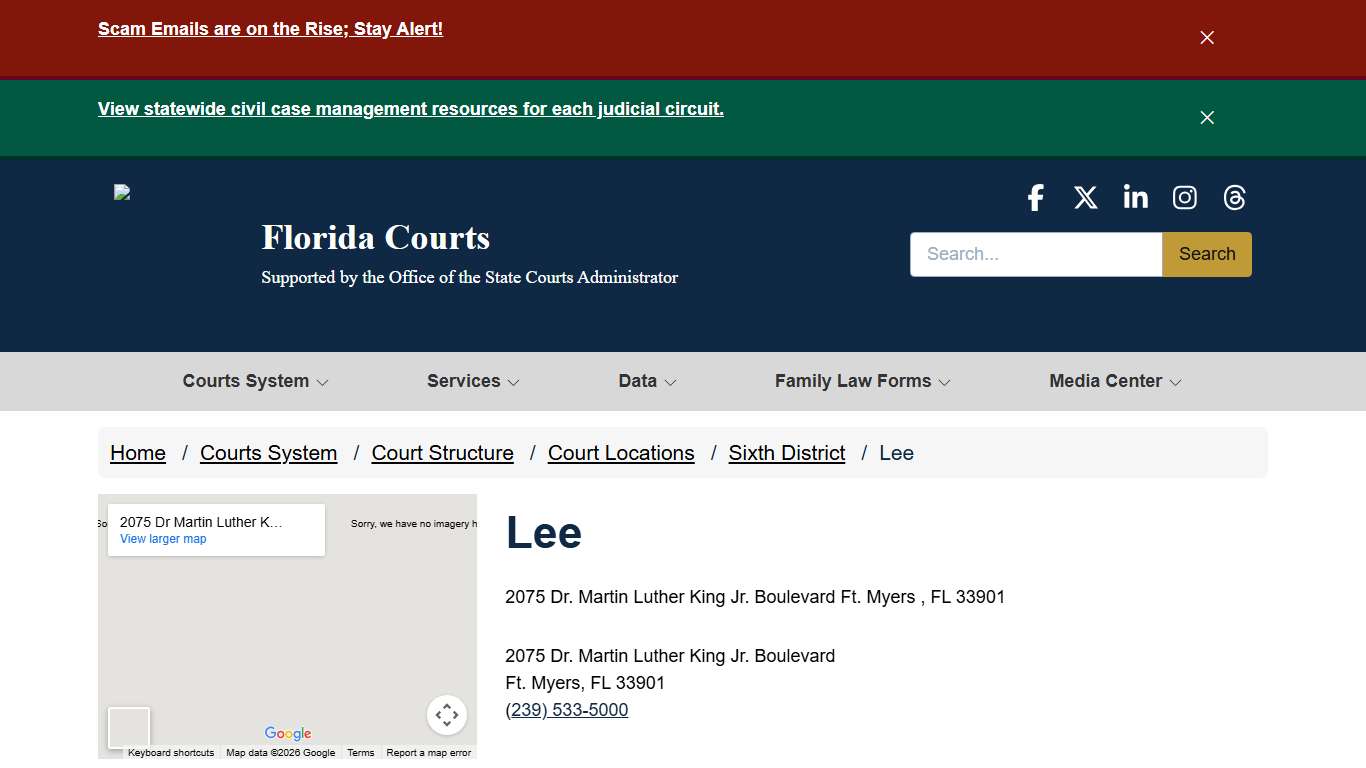
Task: Open the Instagram social icon
Action: (x=1184, y=197)
